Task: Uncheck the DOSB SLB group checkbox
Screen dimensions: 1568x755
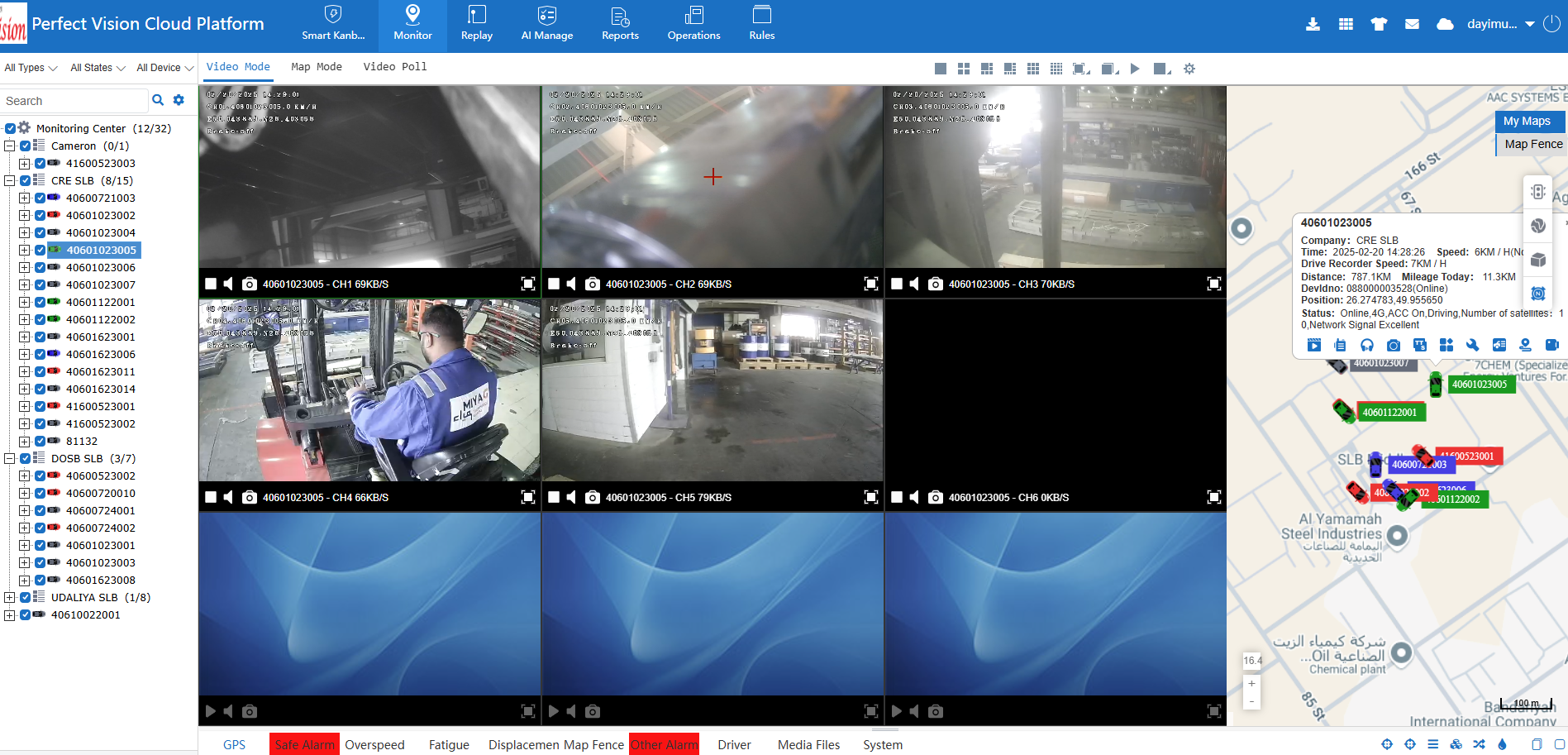Action: coord(25,458)
